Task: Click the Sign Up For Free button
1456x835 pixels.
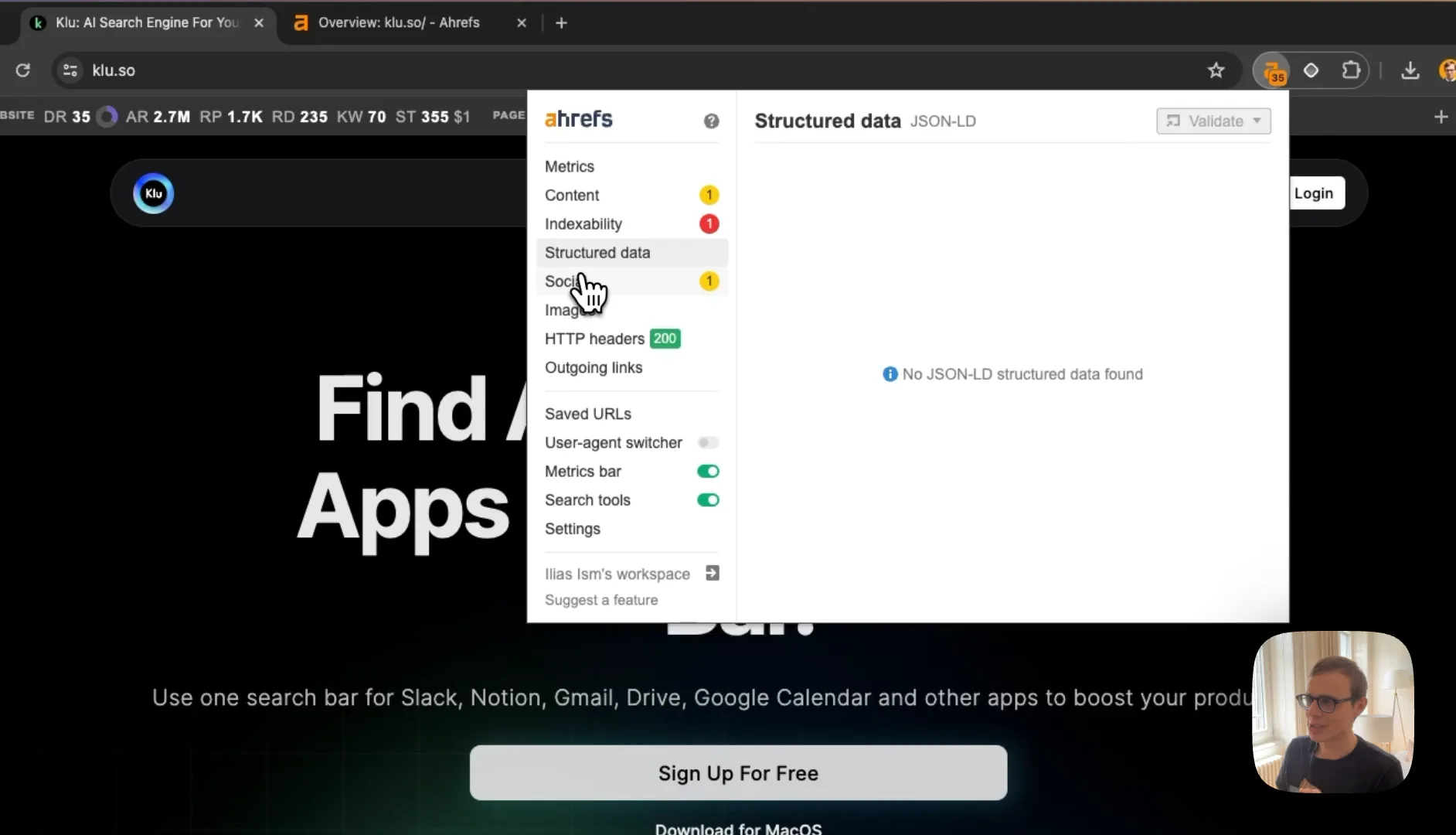Action: tap(738, 772)
